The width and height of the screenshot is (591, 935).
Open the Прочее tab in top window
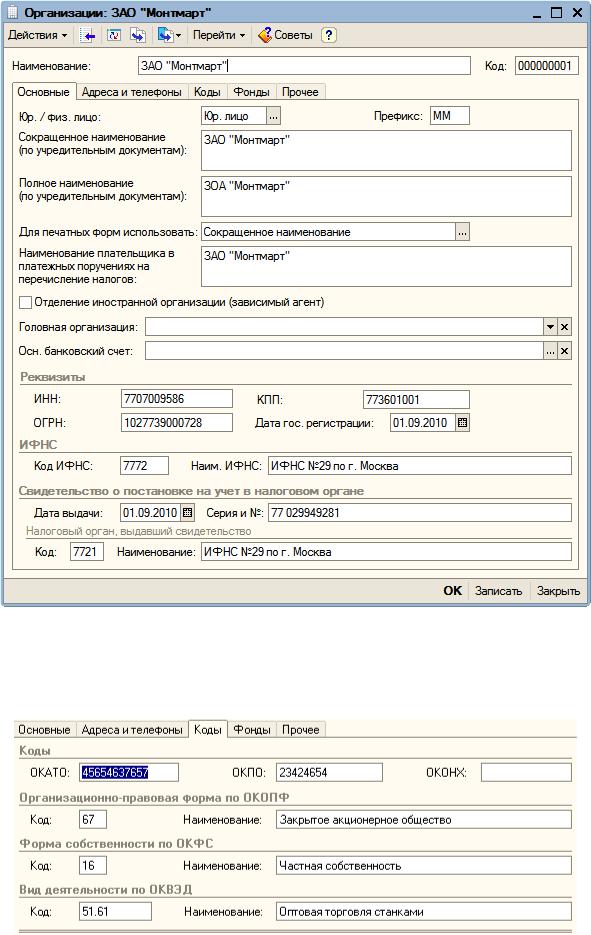pyautogui.click(x=300, y=92)
